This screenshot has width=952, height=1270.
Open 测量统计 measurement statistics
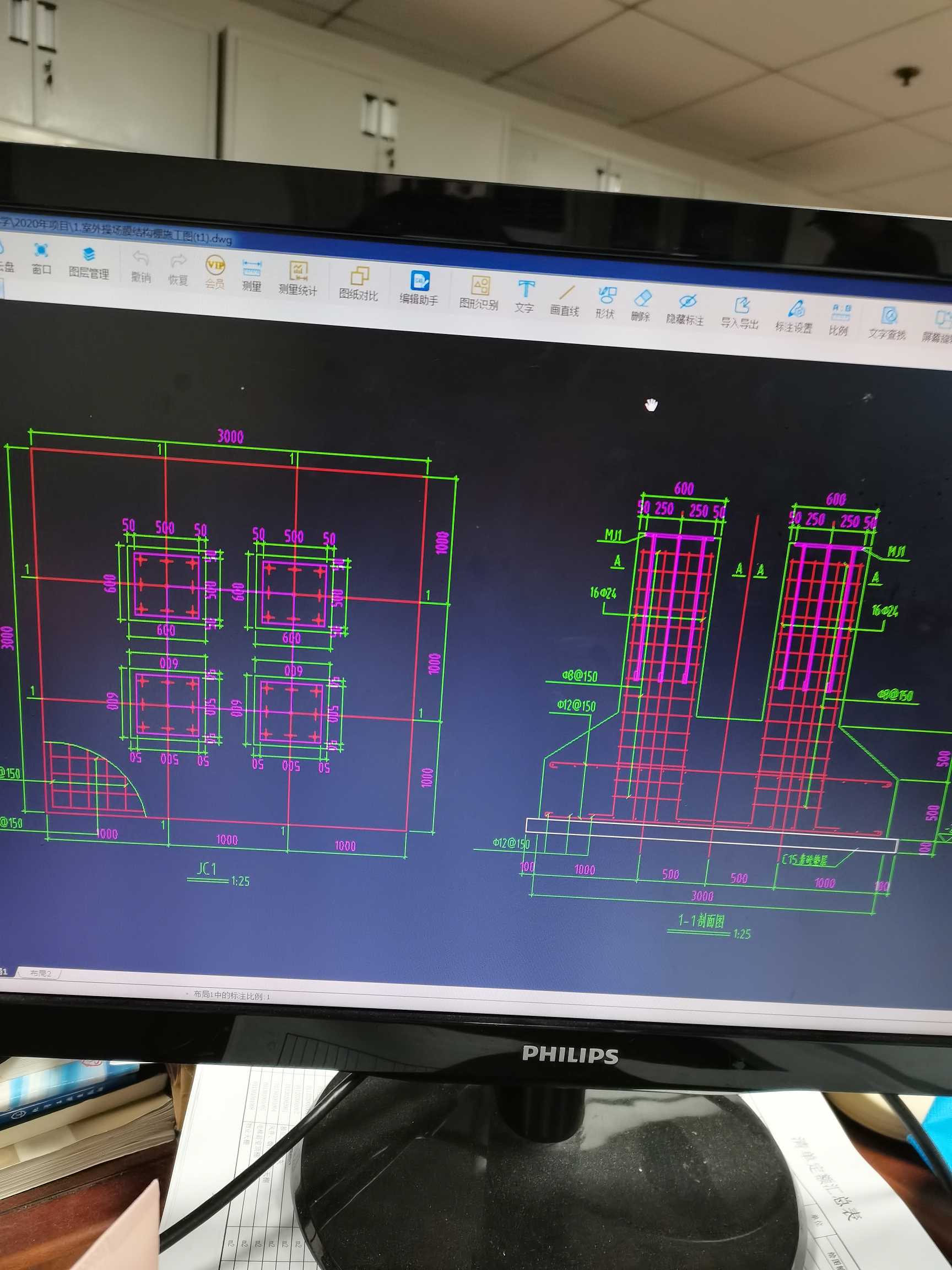pyautogui.click(x=298, y=278)
